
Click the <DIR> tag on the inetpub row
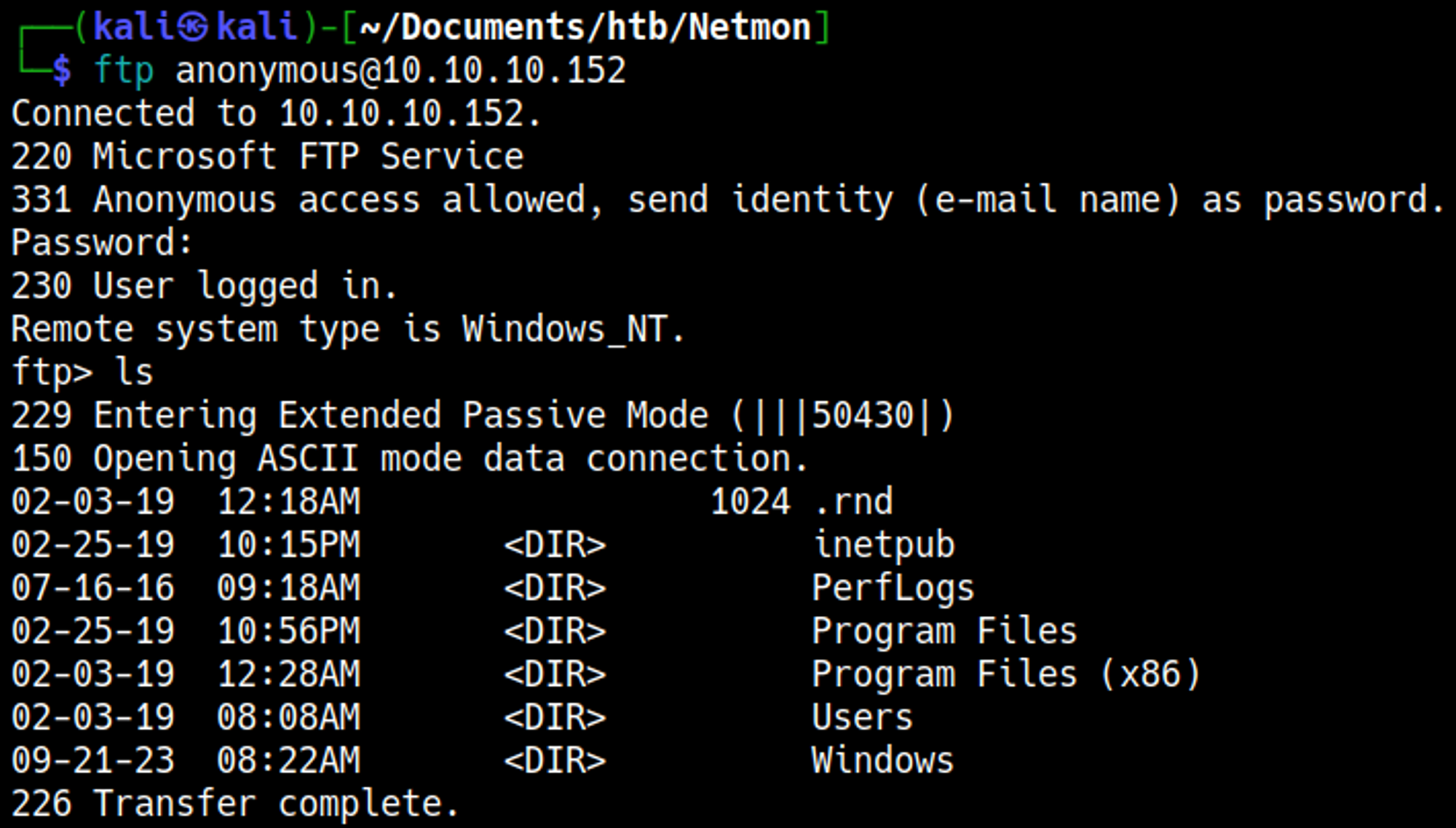click(x=555, y=545)
